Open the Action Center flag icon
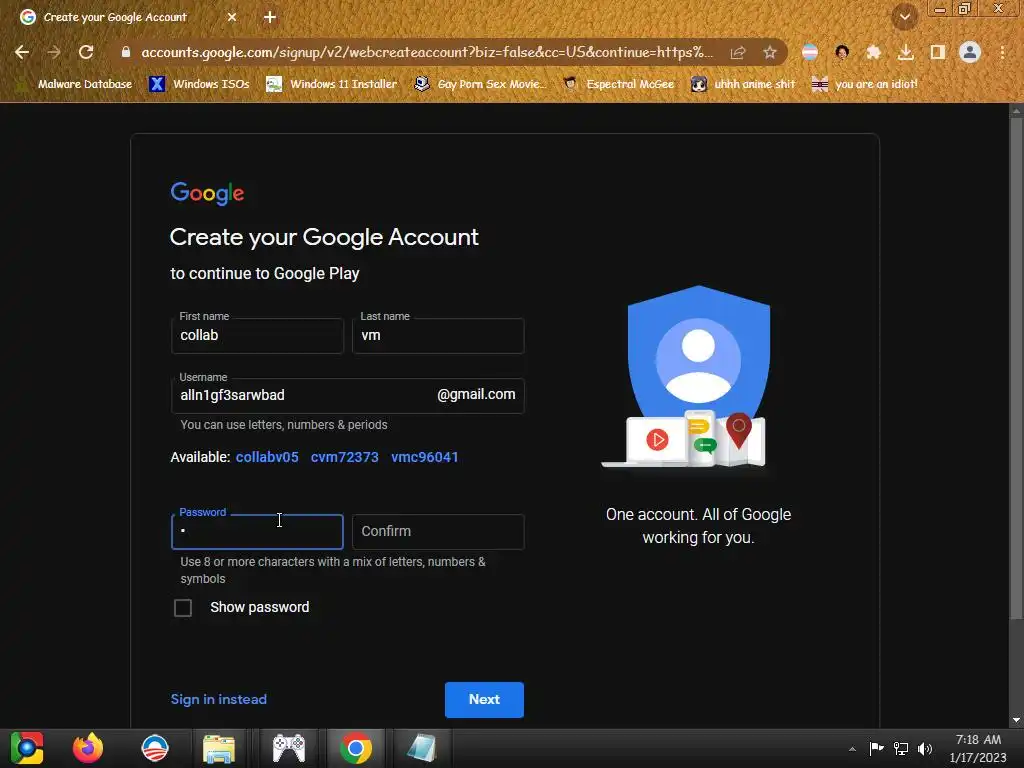Image resolution: width=1024 pixels, height=768 pixels. [x=876, y=748]
